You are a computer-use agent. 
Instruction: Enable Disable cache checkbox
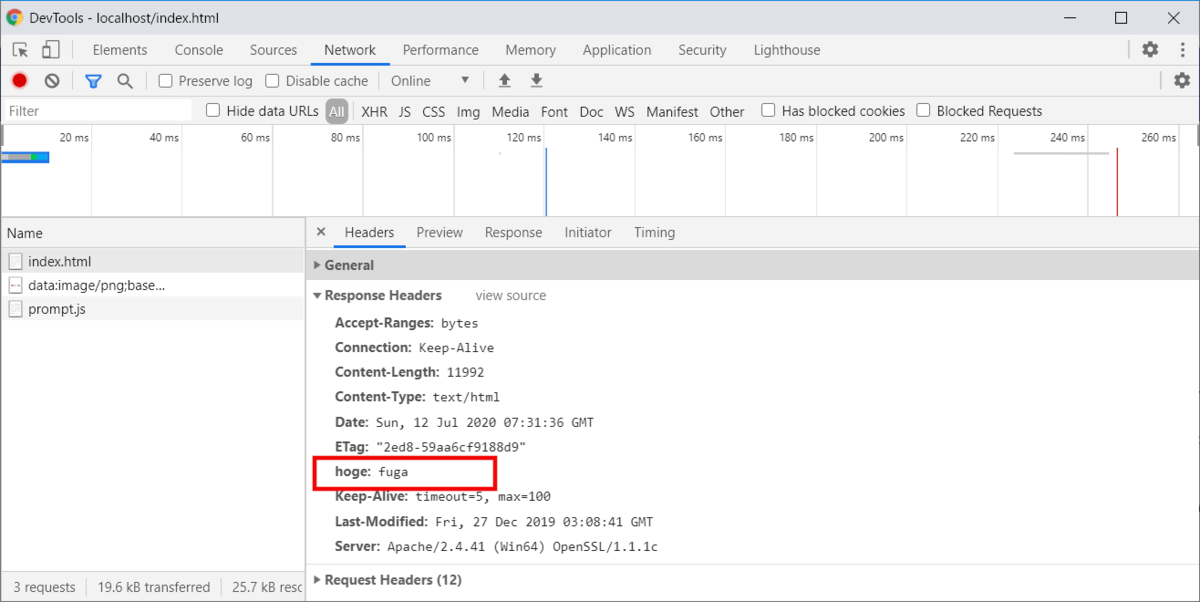(x=273, y=81)
